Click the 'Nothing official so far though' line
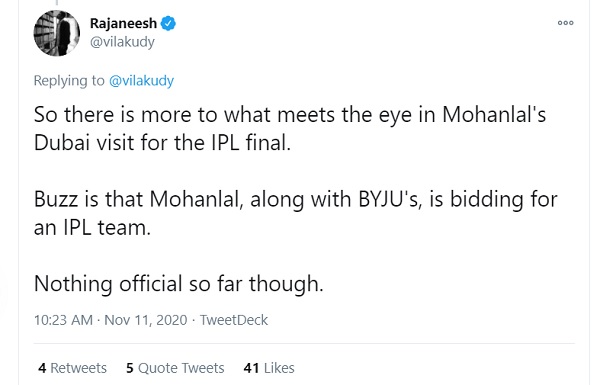The height and width of the screenshot is (385, 600). click(x=179, y=284)
